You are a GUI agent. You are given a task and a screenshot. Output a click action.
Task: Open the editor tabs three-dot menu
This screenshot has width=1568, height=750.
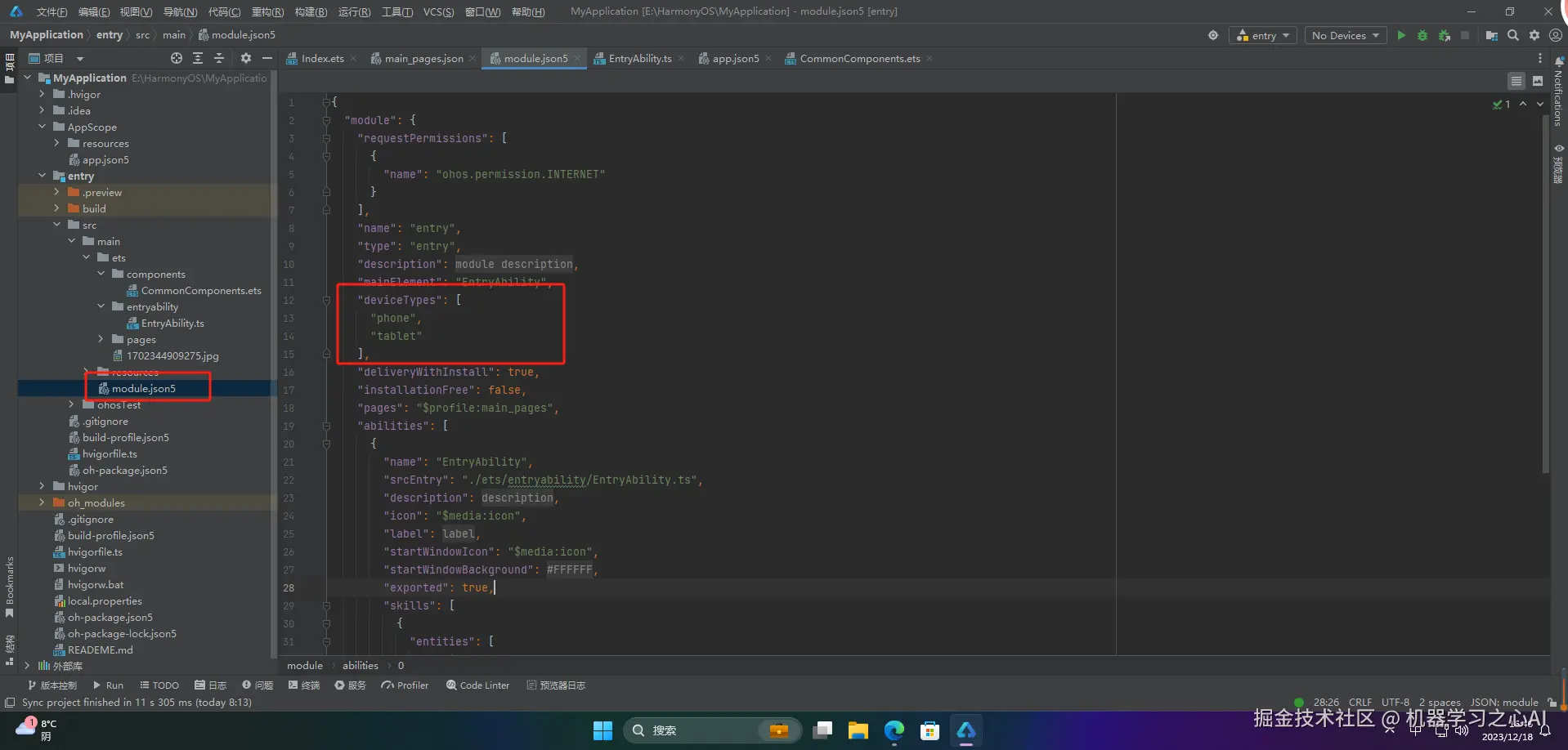(1540, 58)
